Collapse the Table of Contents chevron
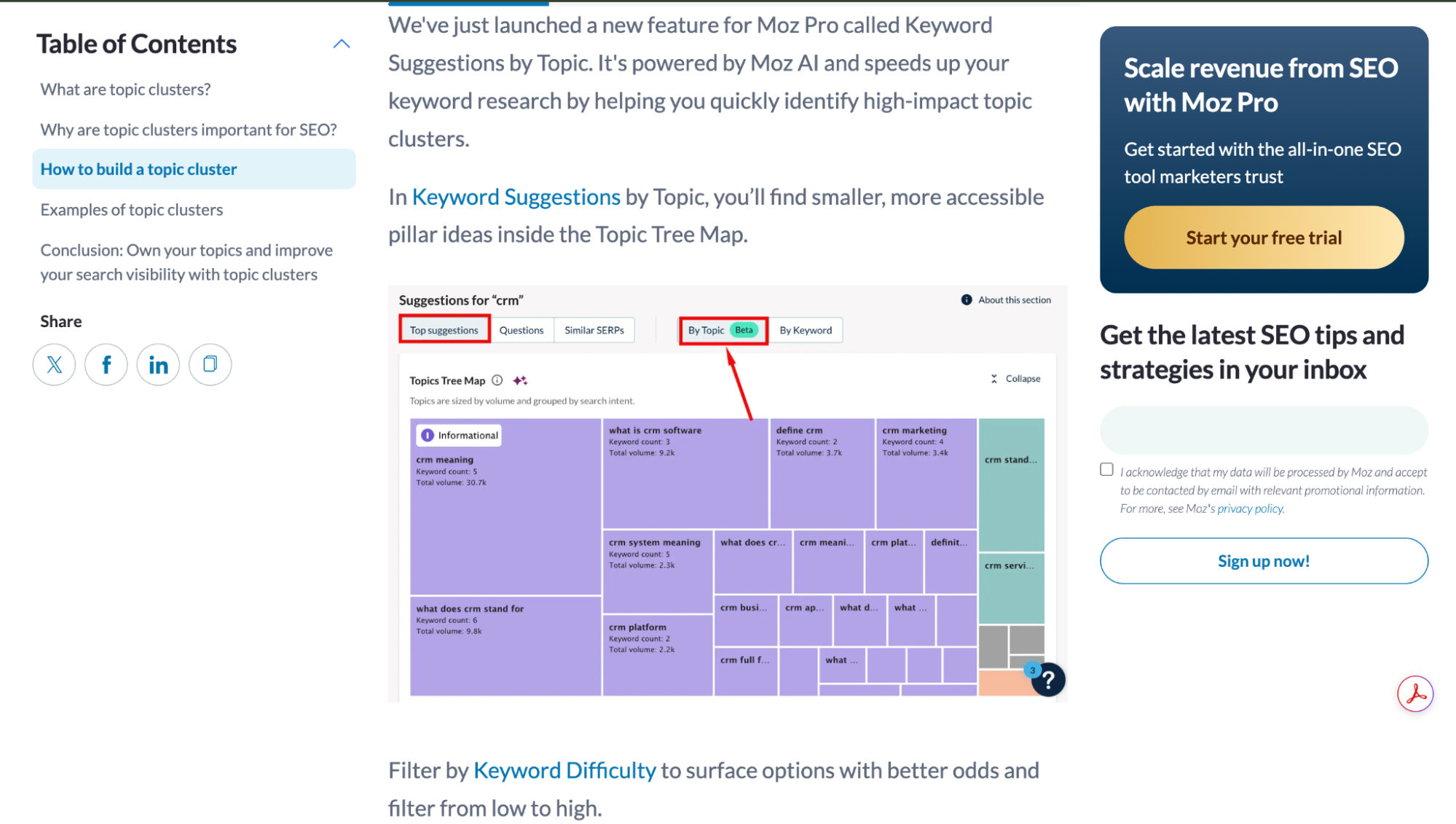1456x824 pixels. (x=342, y=44)
